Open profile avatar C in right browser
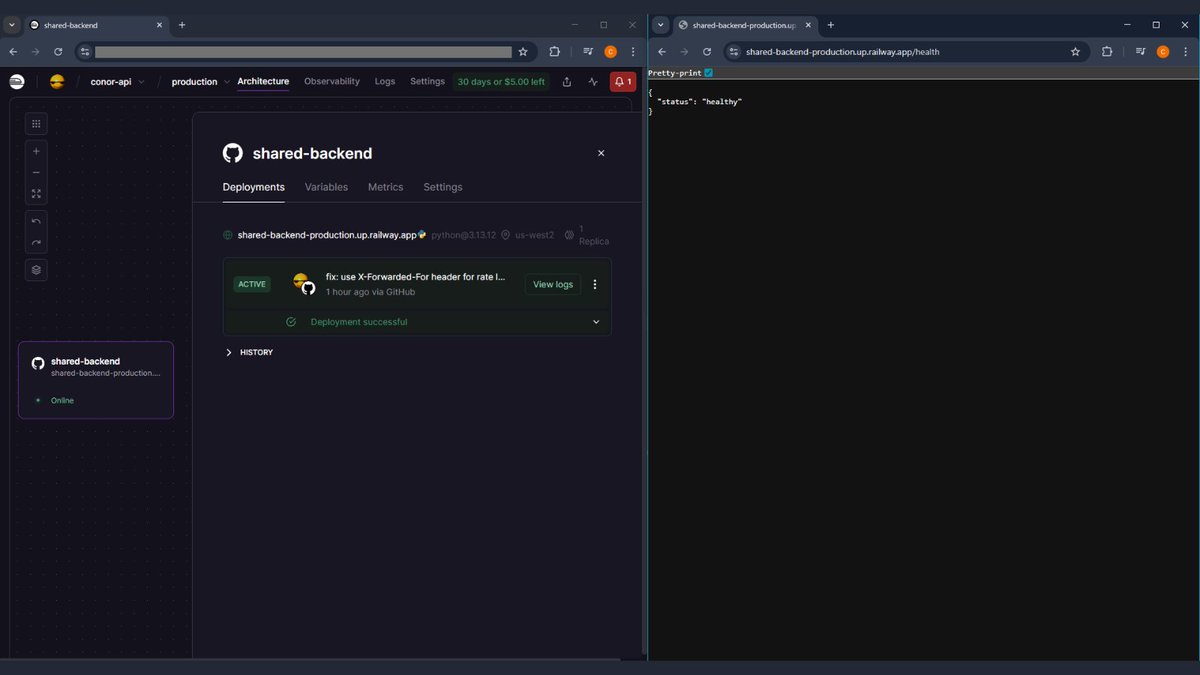The height and width of the screenshot is (675, 1200). pyautogui.click(x=1163, y=51)
